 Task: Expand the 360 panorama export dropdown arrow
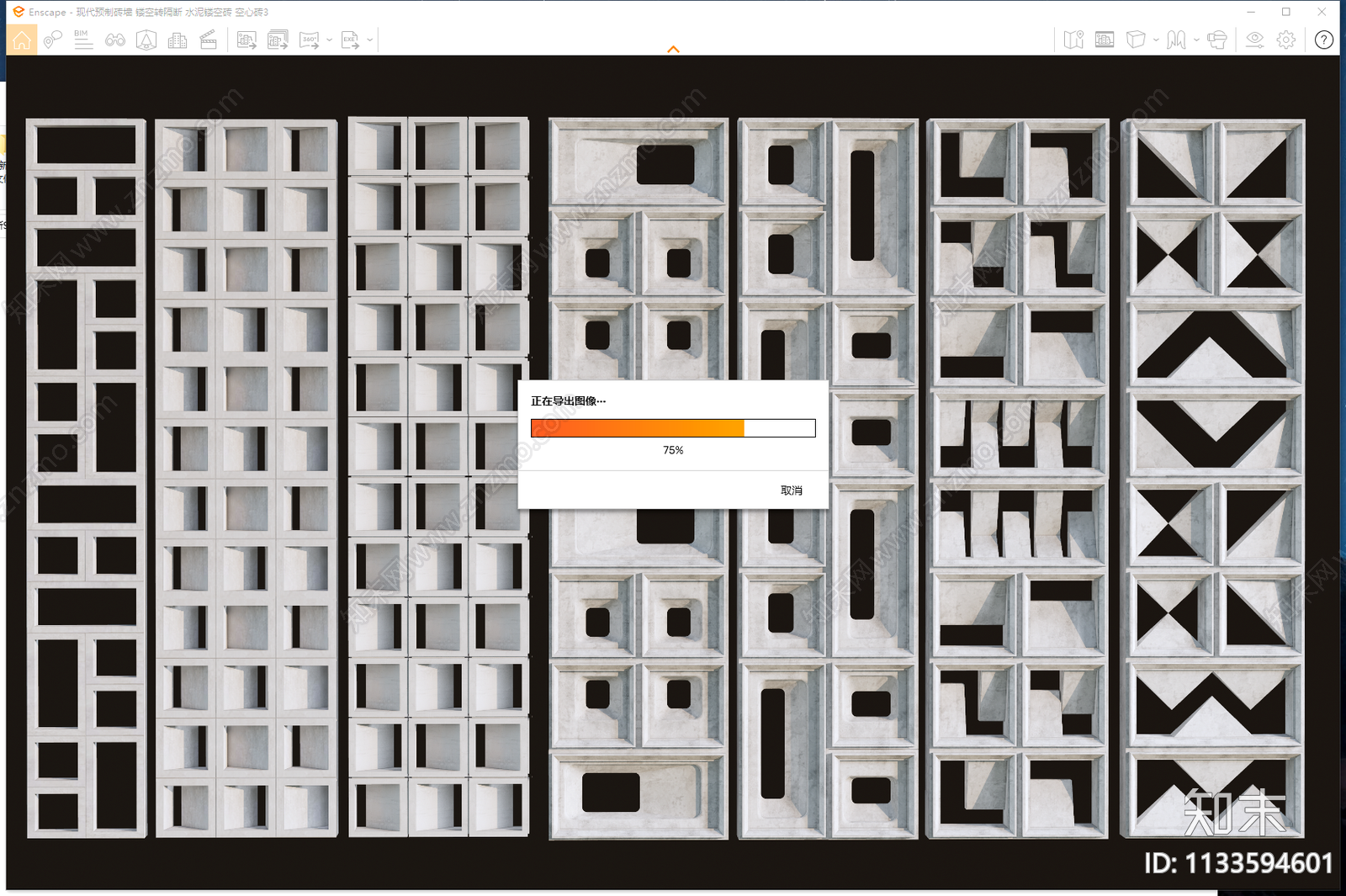[329, 40]
